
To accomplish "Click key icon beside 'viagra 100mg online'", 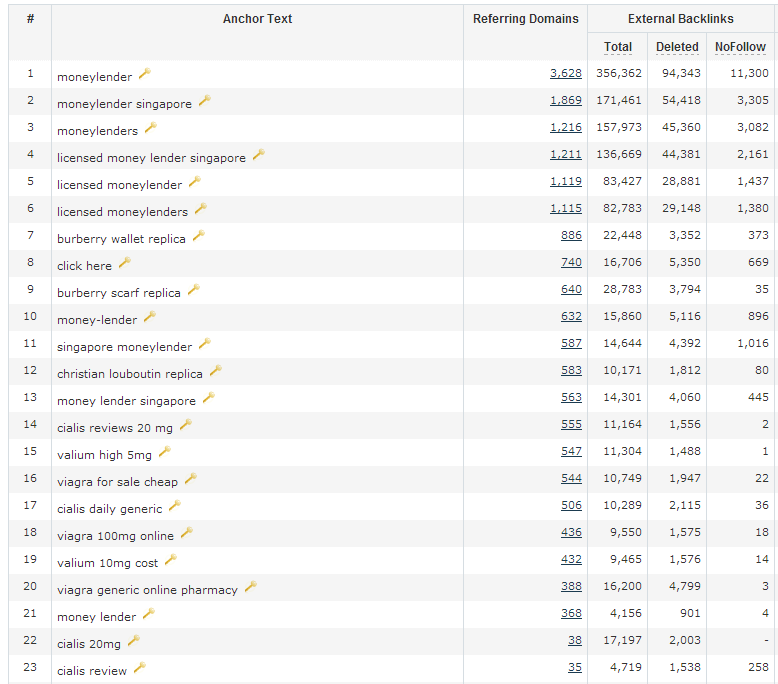I will pyautogui.click(x=187, y=533).
